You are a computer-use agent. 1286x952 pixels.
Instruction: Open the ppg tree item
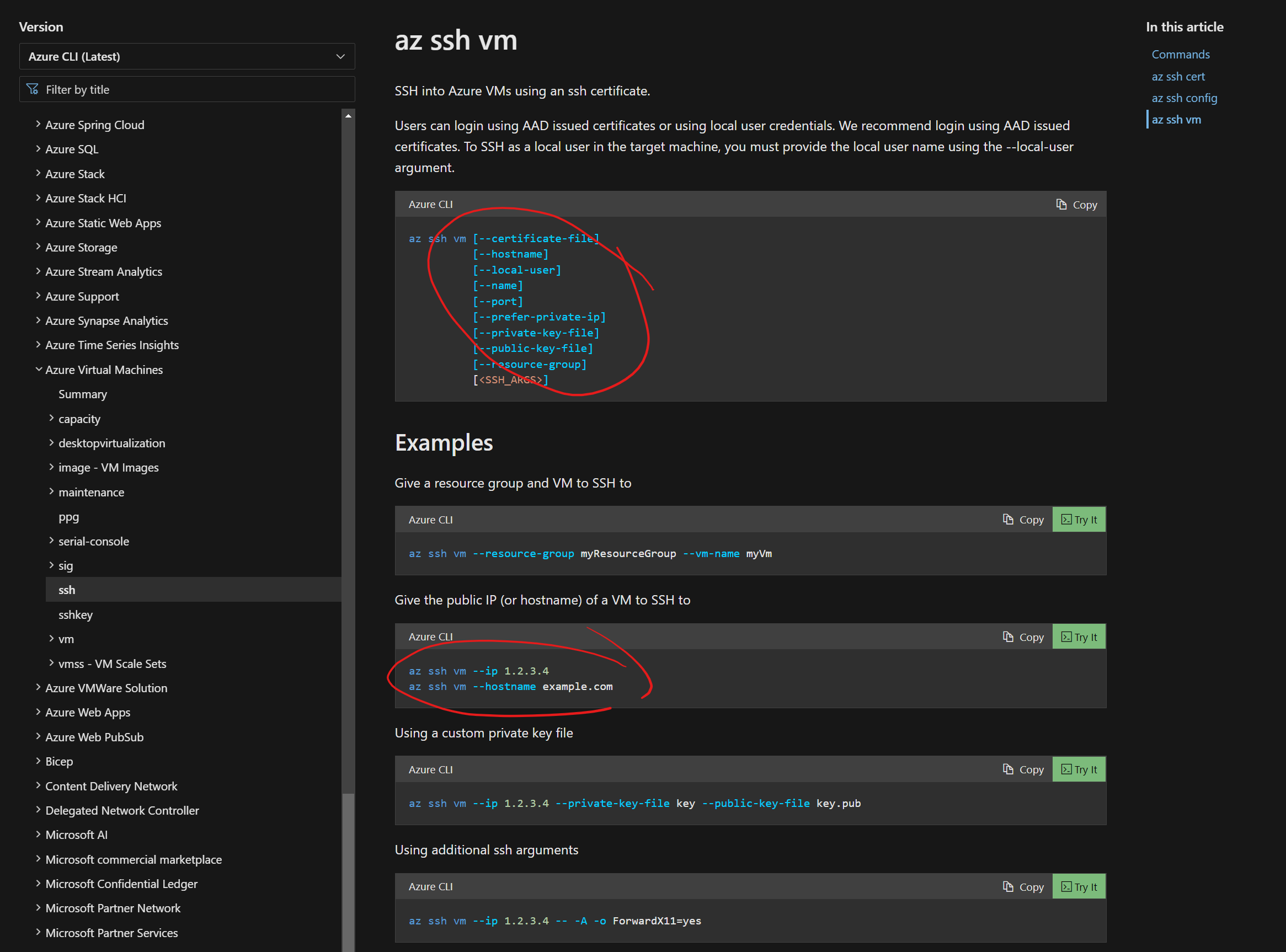(68, 517)
